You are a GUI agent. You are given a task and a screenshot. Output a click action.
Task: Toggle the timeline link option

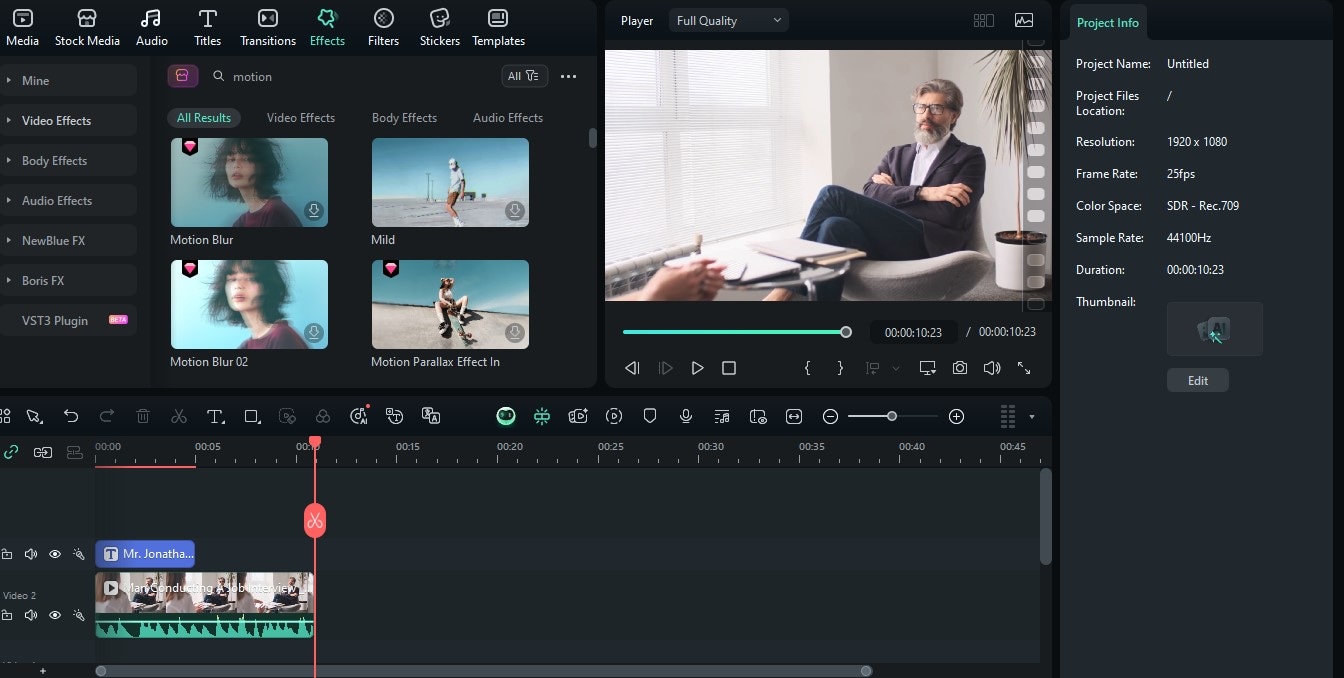coord(11,452)
